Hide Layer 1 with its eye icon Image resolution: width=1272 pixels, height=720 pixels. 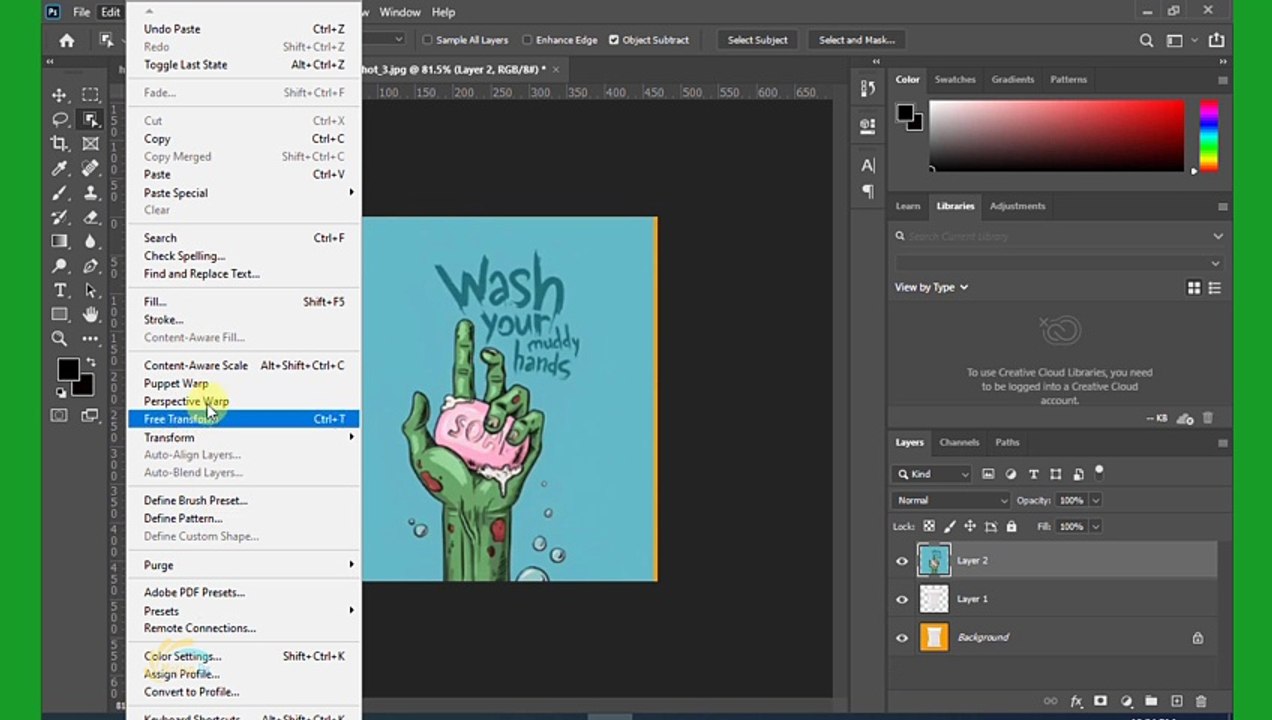click(x=902, y=599)
